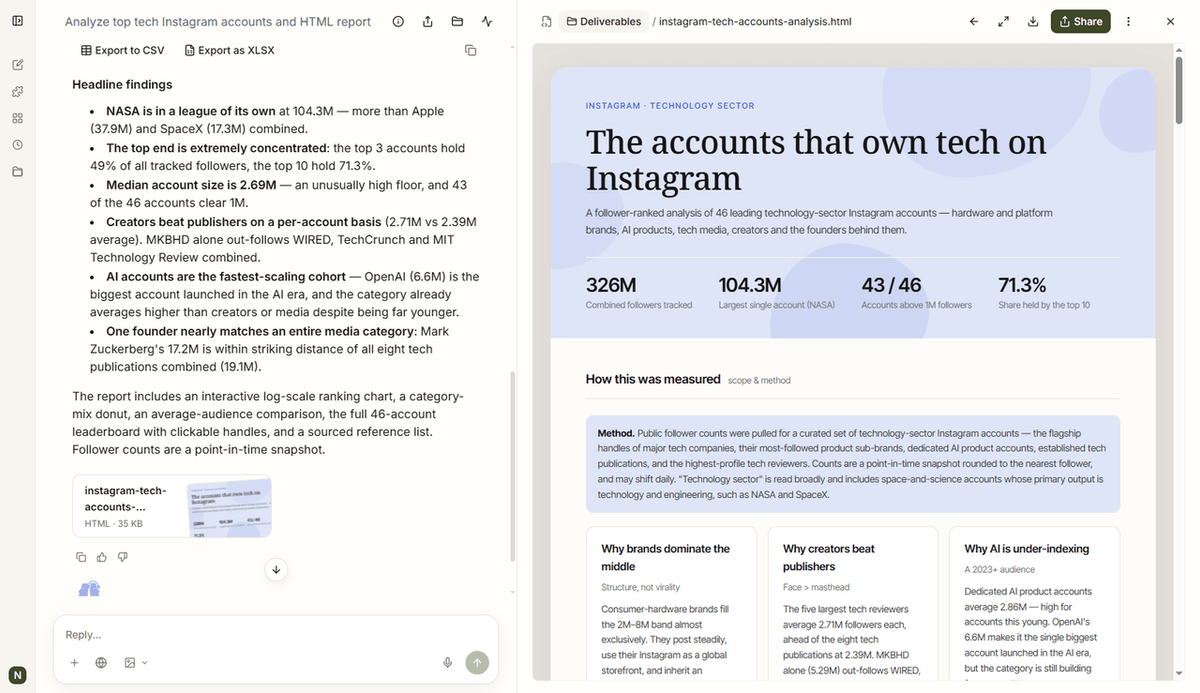The width and height of the screenshot is (1200, 693).
Task: Copy the response below the attachment
Action: pos(82,556)
